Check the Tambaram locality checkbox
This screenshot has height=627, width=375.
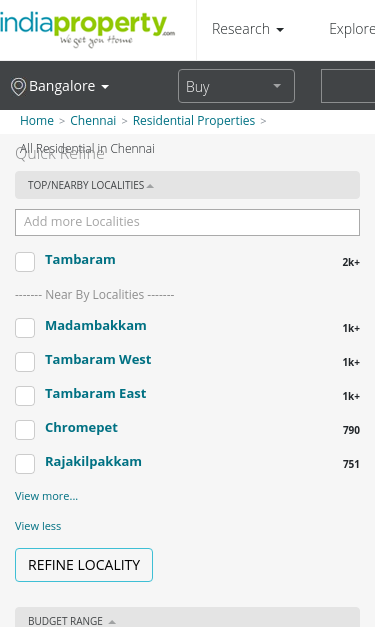(x=25, y=262)
